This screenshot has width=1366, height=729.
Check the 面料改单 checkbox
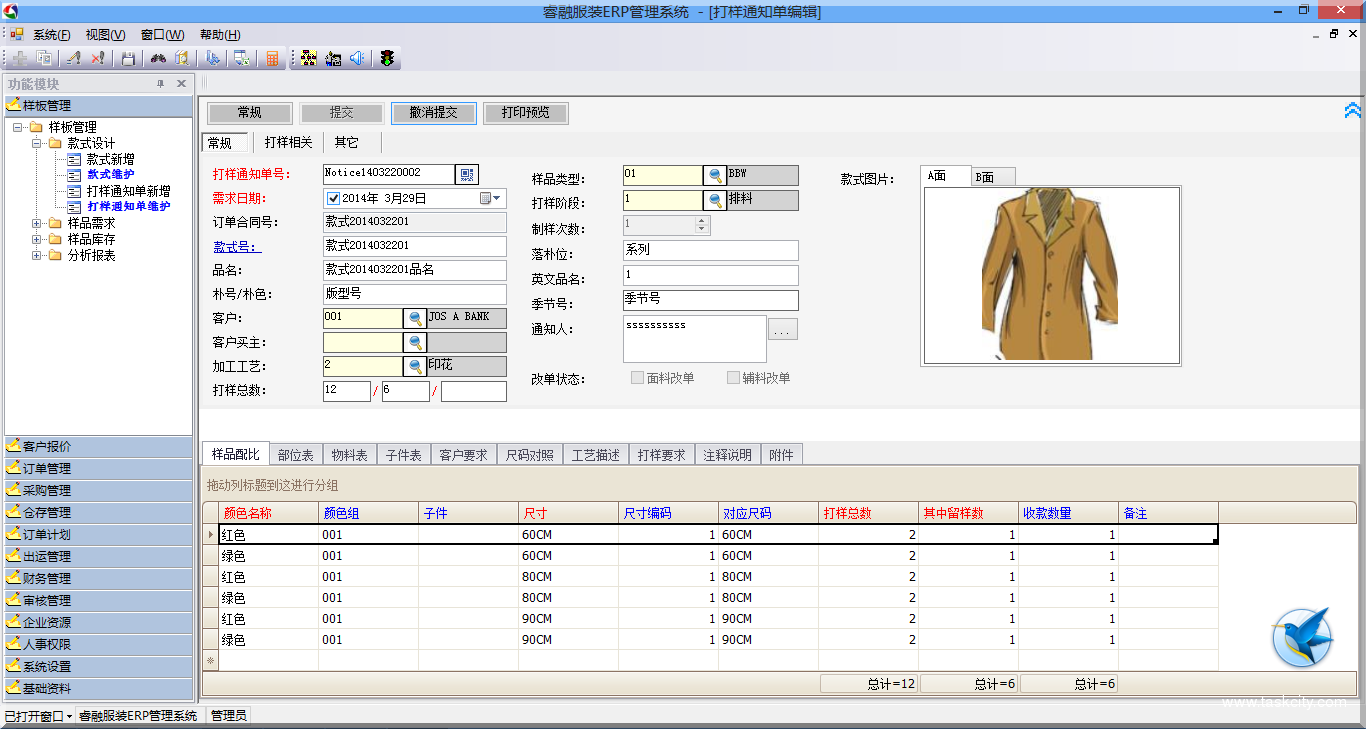pos(637,378)
